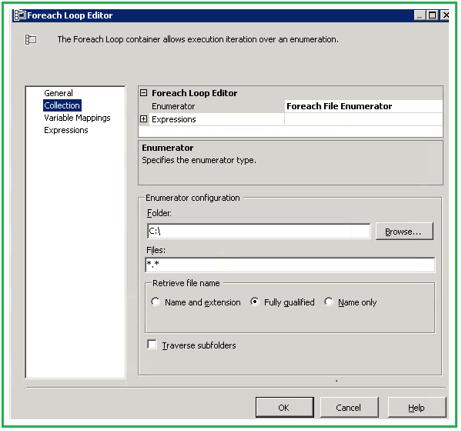
Task: Select the Enumerator property label
Action: [173, 106]
